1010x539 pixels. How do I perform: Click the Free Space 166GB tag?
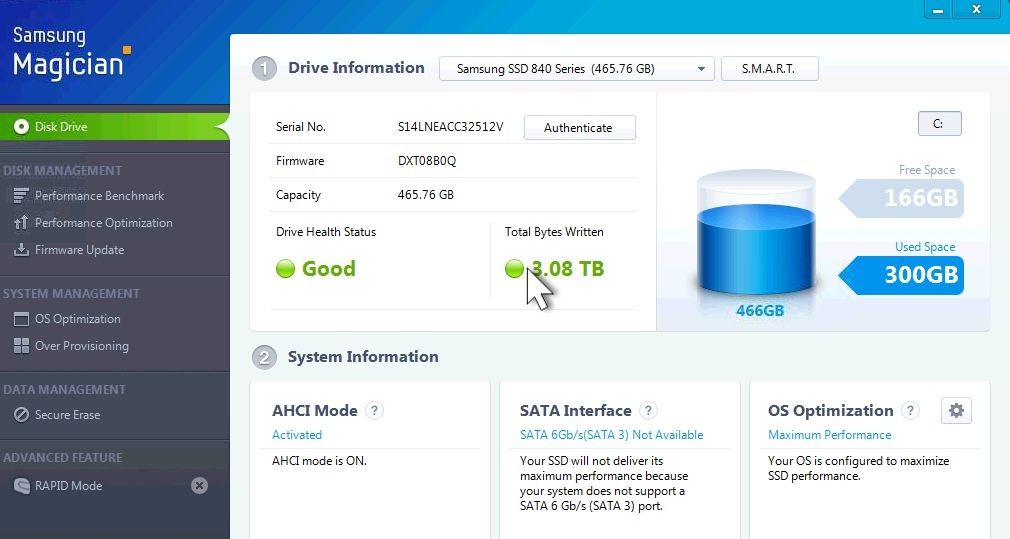tap(902, 198)
